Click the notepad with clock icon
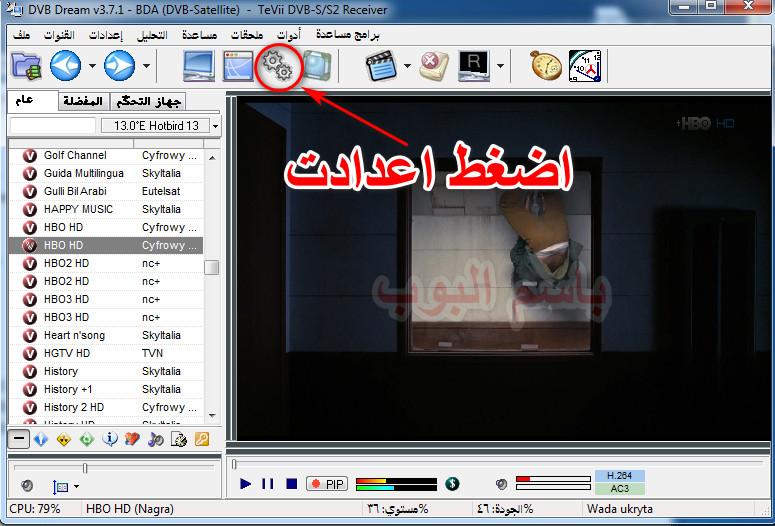The image size is (775, 526). pyautogui.click(x=178, y=439)
